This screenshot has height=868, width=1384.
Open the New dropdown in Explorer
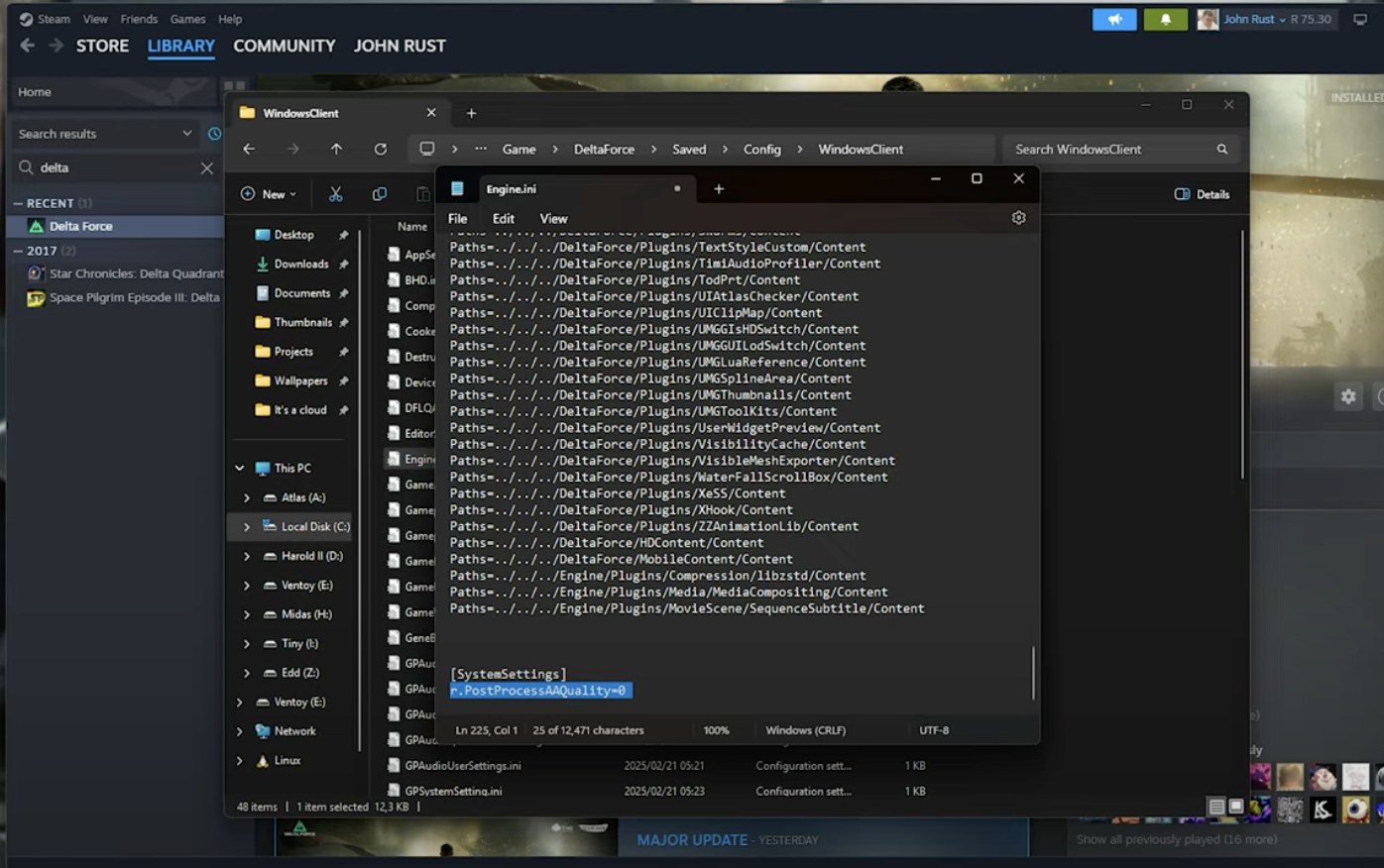click(x=269, y=194)
